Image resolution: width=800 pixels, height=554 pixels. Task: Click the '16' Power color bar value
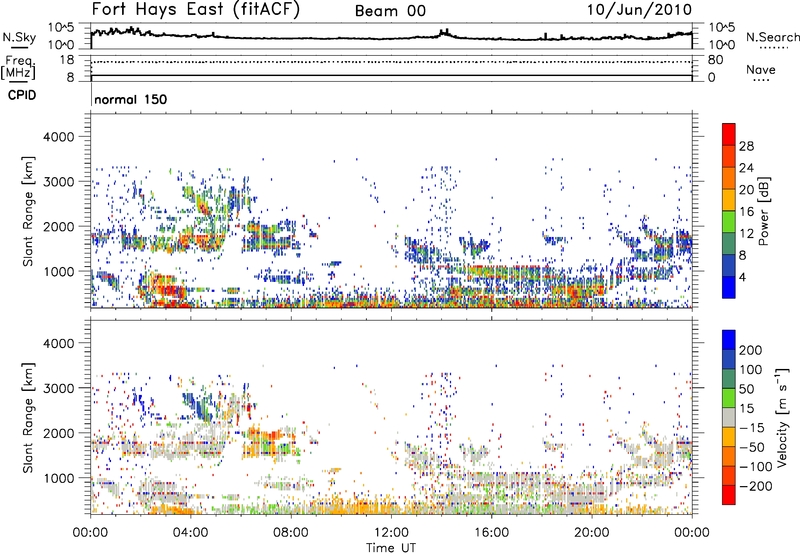(x=746, y=211)
